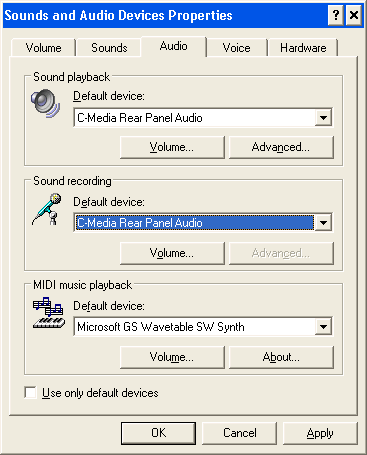The height and width of the screenshot is (455, 367).
Task: Switch to the Volume tab
Action: [43, 48]
